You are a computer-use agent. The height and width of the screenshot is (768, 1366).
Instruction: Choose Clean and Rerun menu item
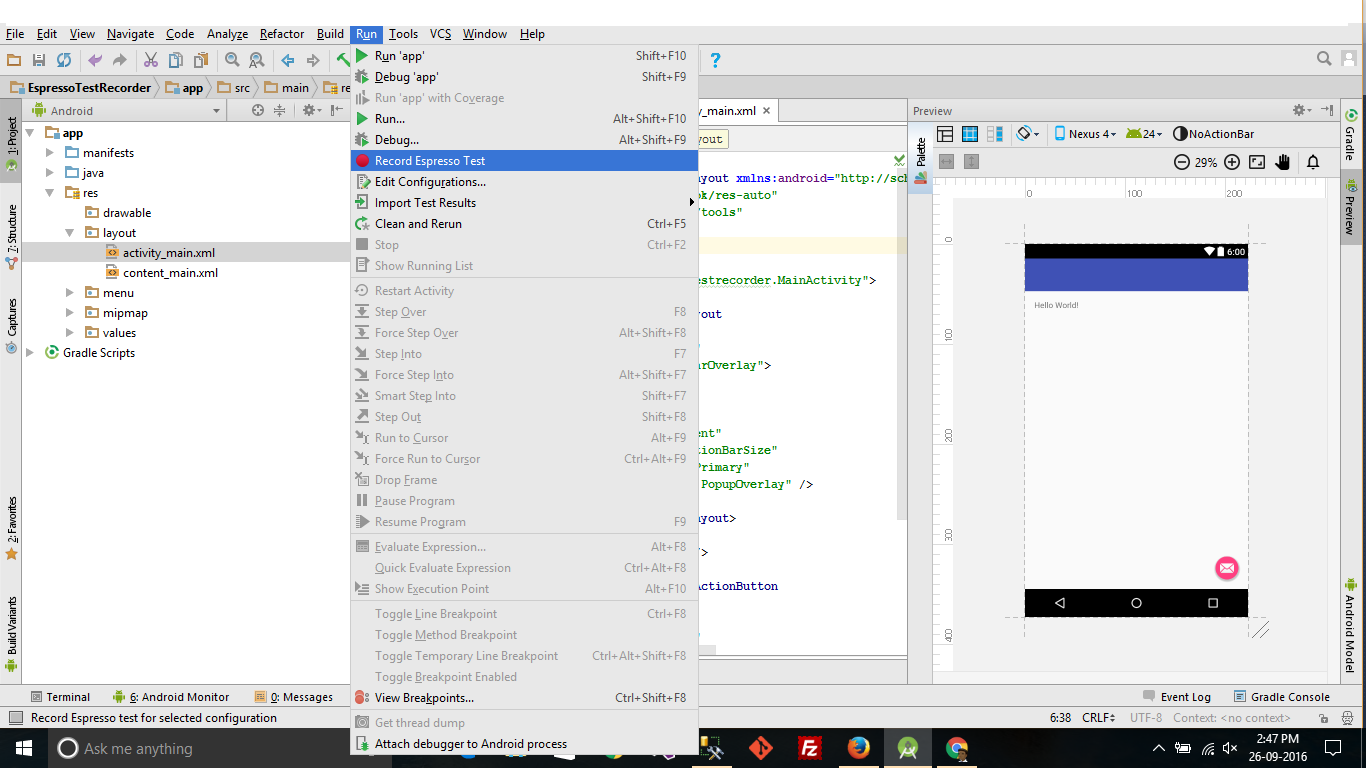pos(524,224)
